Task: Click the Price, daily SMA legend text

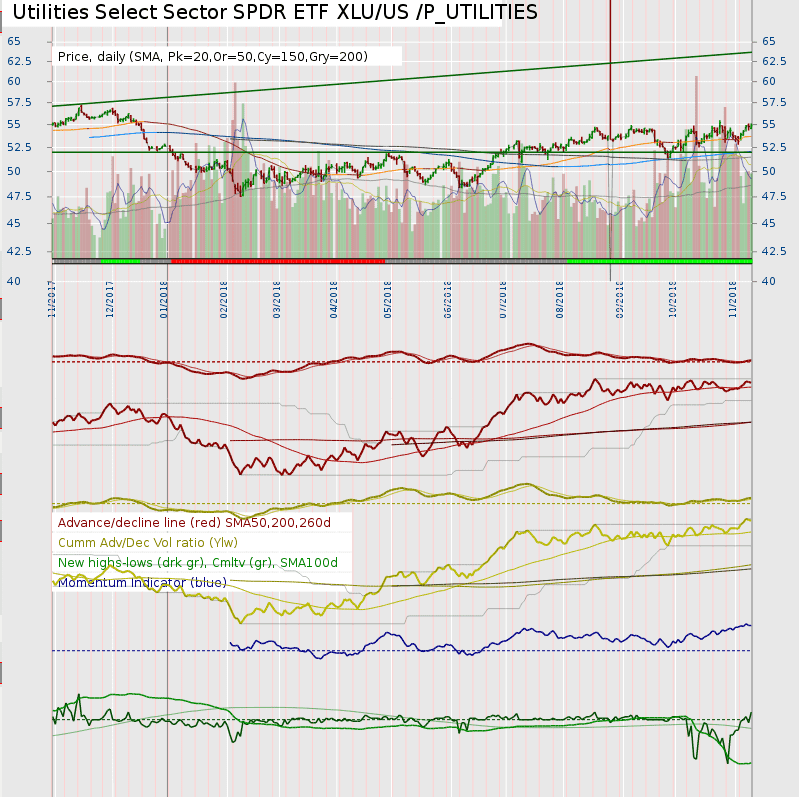Action: [x=212, y=57]
